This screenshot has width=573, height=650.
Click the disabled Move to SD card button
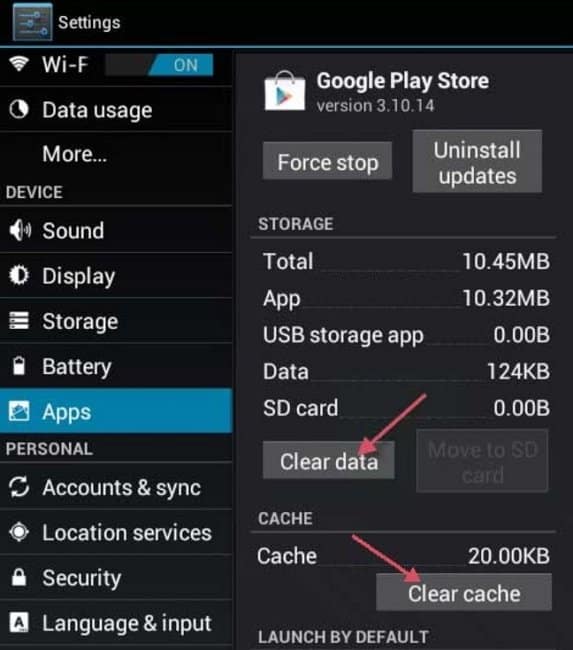[x=482, y=461]
